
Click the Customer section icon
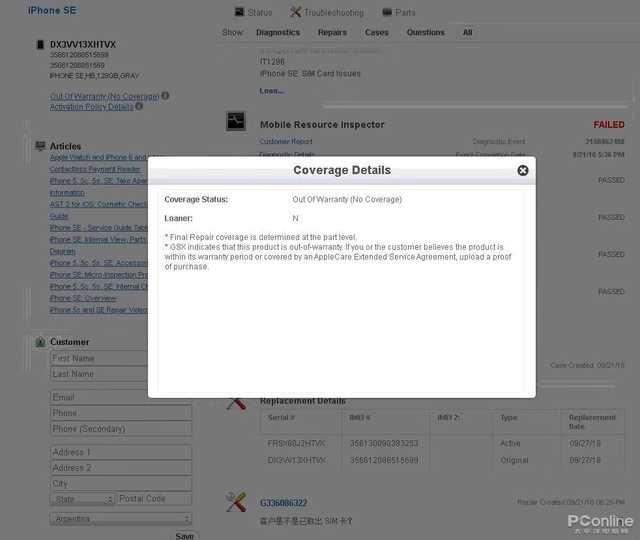(40, 342)
